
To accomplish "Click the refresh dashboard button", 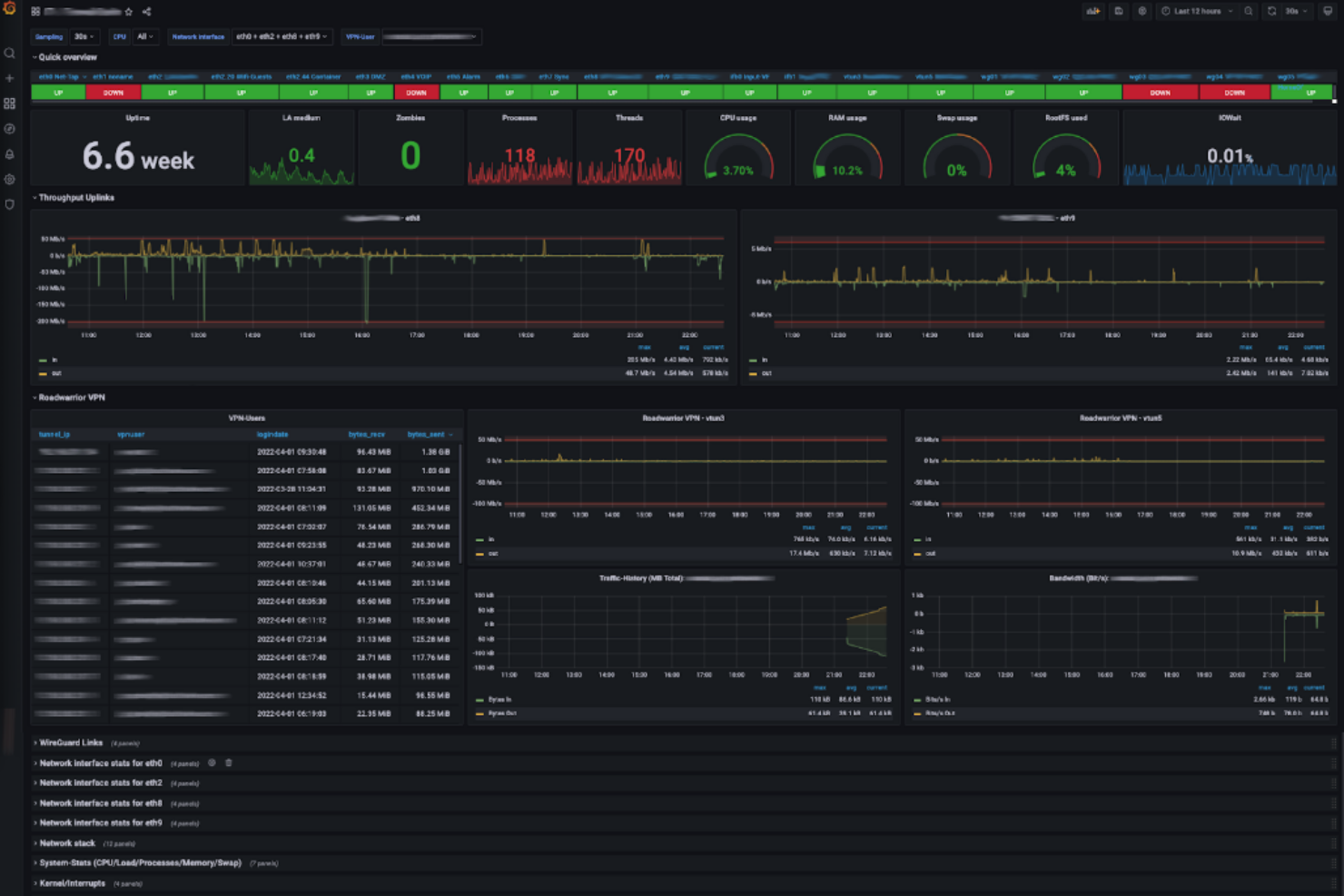I will tap(1270, 11).
